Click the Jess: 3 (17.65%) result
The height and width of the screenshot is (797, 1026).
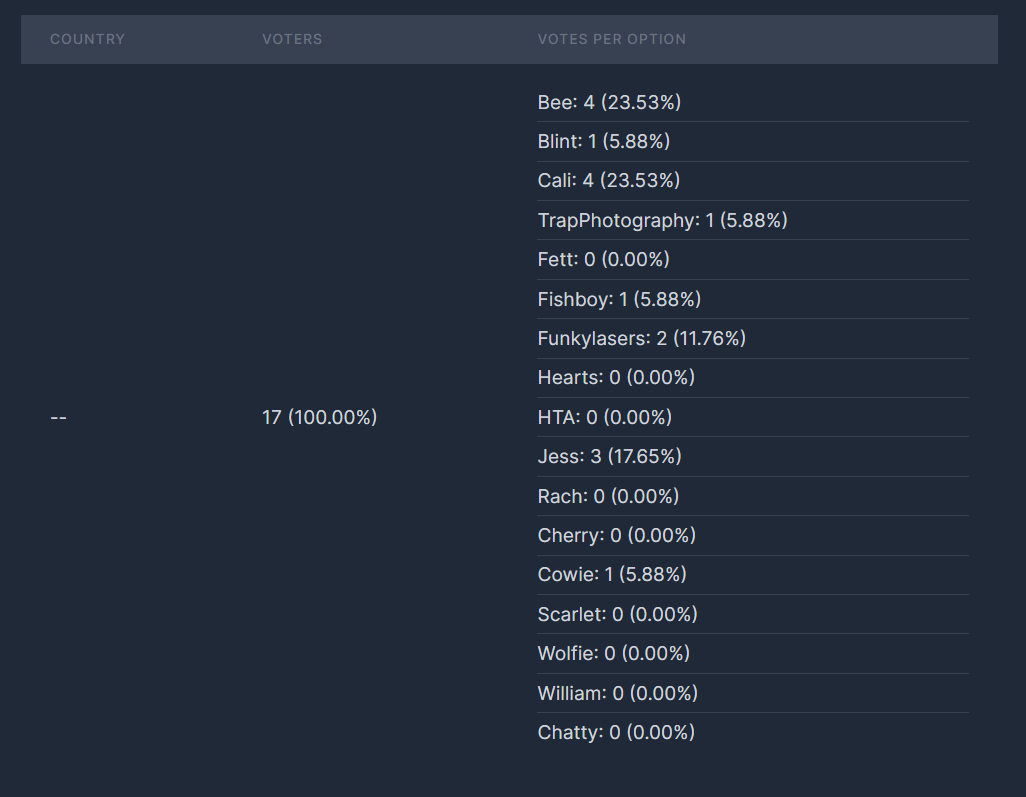pos(609,457)
